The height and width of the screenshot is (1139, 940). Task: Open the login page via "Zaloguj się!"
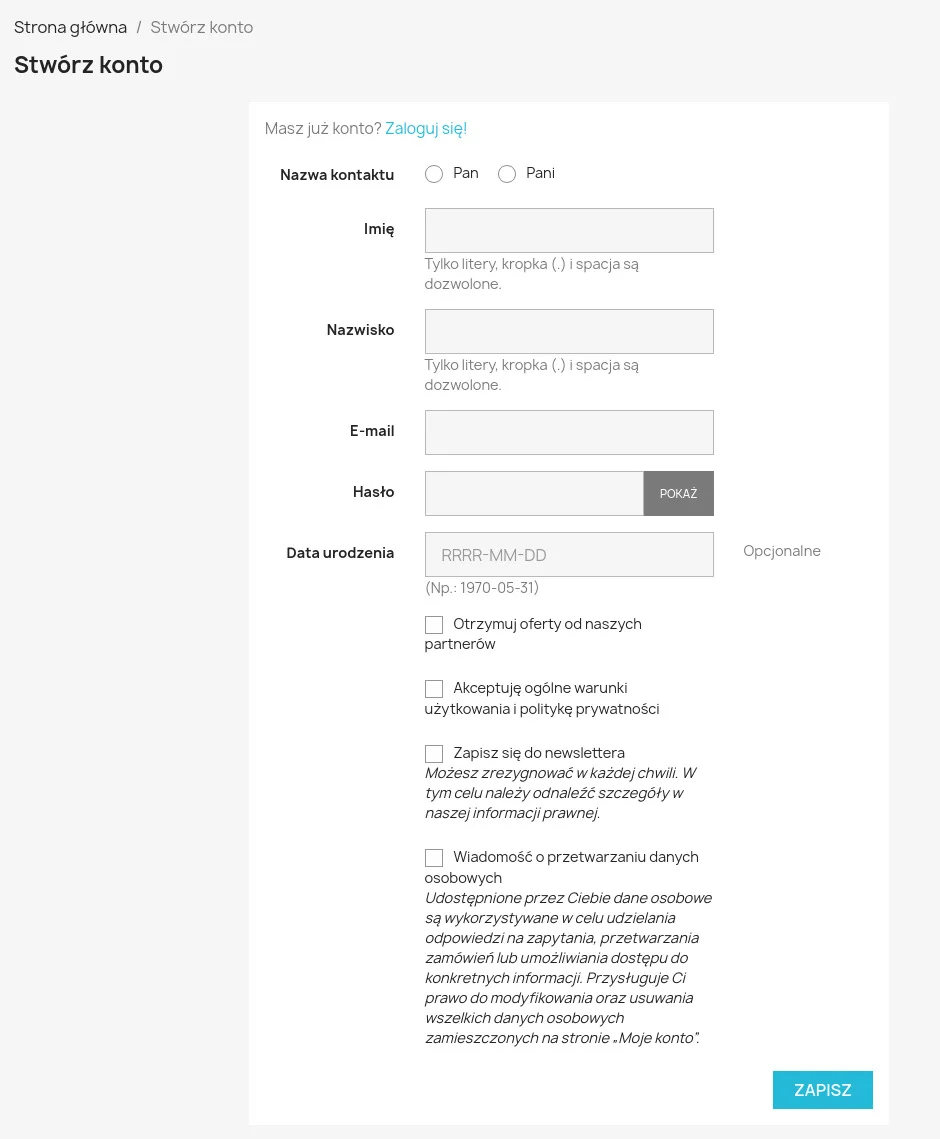pyautogui.click(x=425, y=128)
